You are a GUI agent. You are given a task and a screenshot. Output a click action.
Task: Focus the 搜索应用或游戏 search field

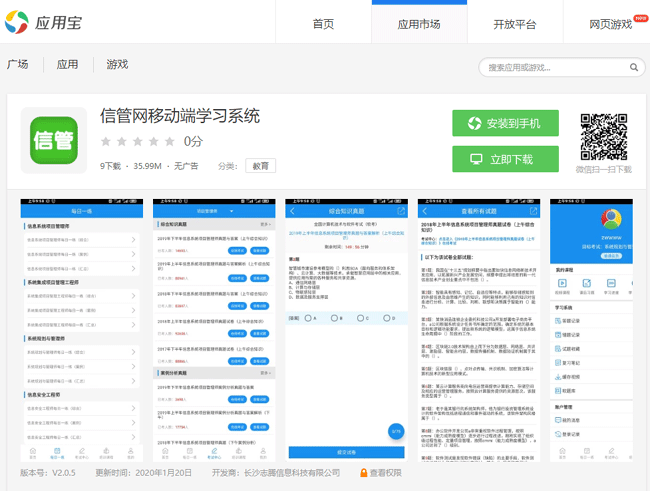pos(553,67)
